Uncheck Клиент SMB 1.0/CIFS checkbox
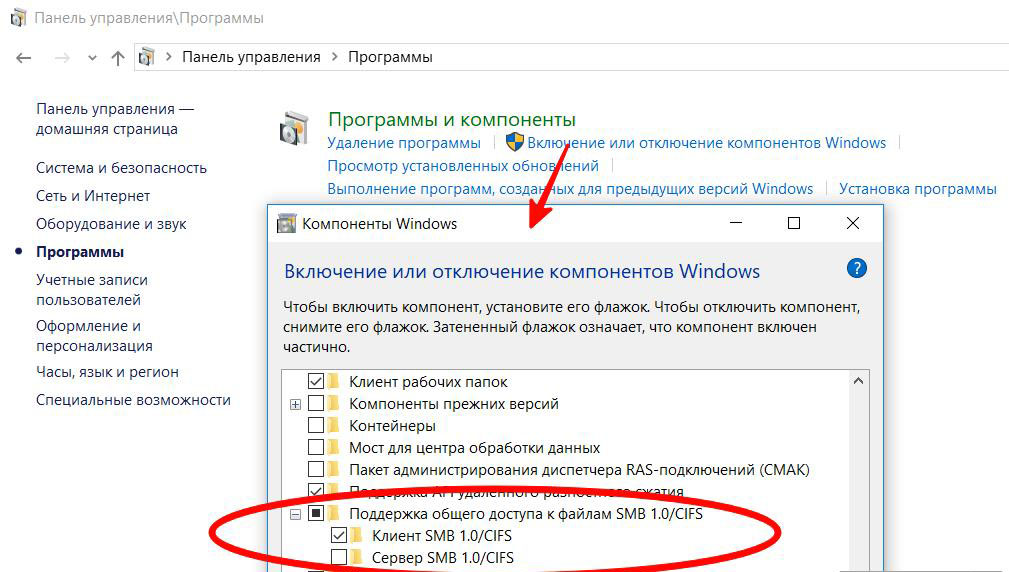This screenshot has height=572, width=1009. pyautogui.click(x=338, y=535)
